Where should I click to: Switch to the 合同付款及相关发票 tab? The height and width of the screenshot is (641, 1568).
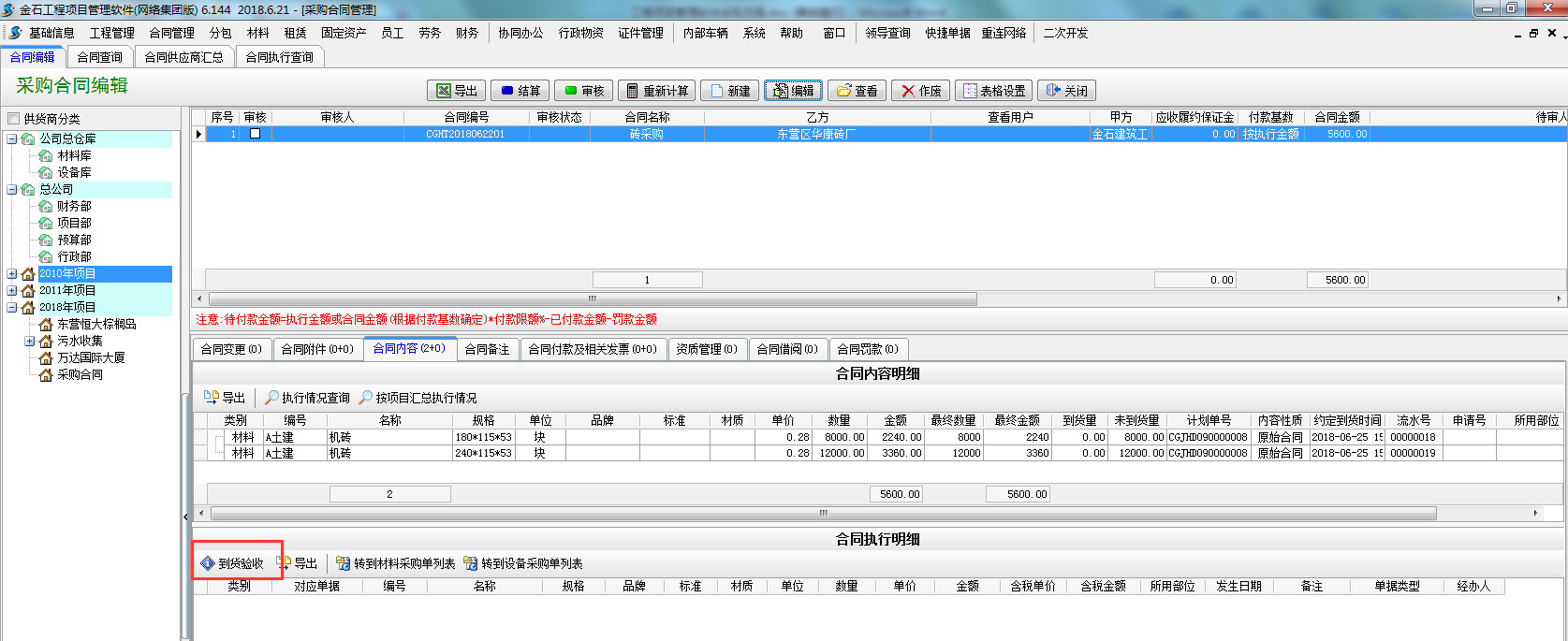pos(592,349)
